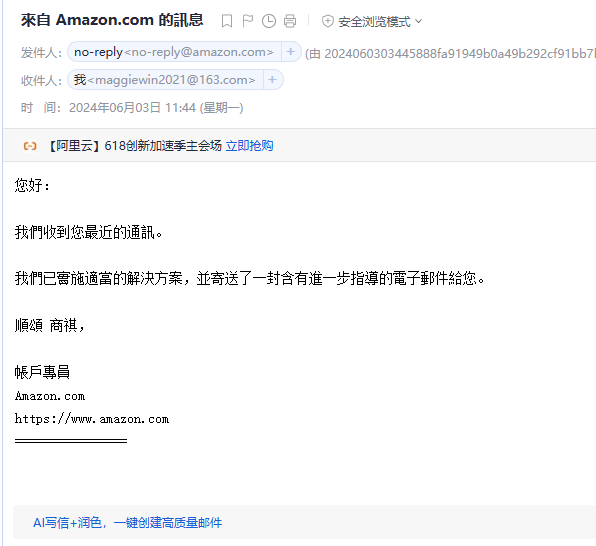The height and width of the screenshot is (546, 596).
Task: Add recipient maggiewin2021 with plus button
Action: (272, 80)
